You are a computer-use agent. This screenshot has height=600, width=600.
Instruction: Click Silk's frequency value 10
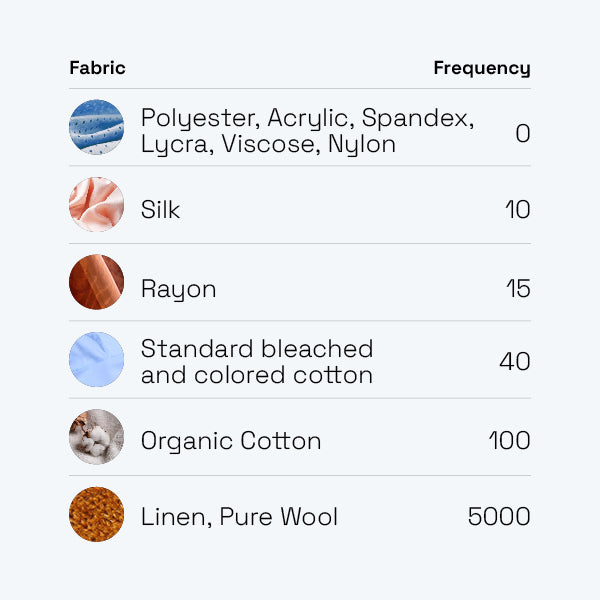pos(517,210)
